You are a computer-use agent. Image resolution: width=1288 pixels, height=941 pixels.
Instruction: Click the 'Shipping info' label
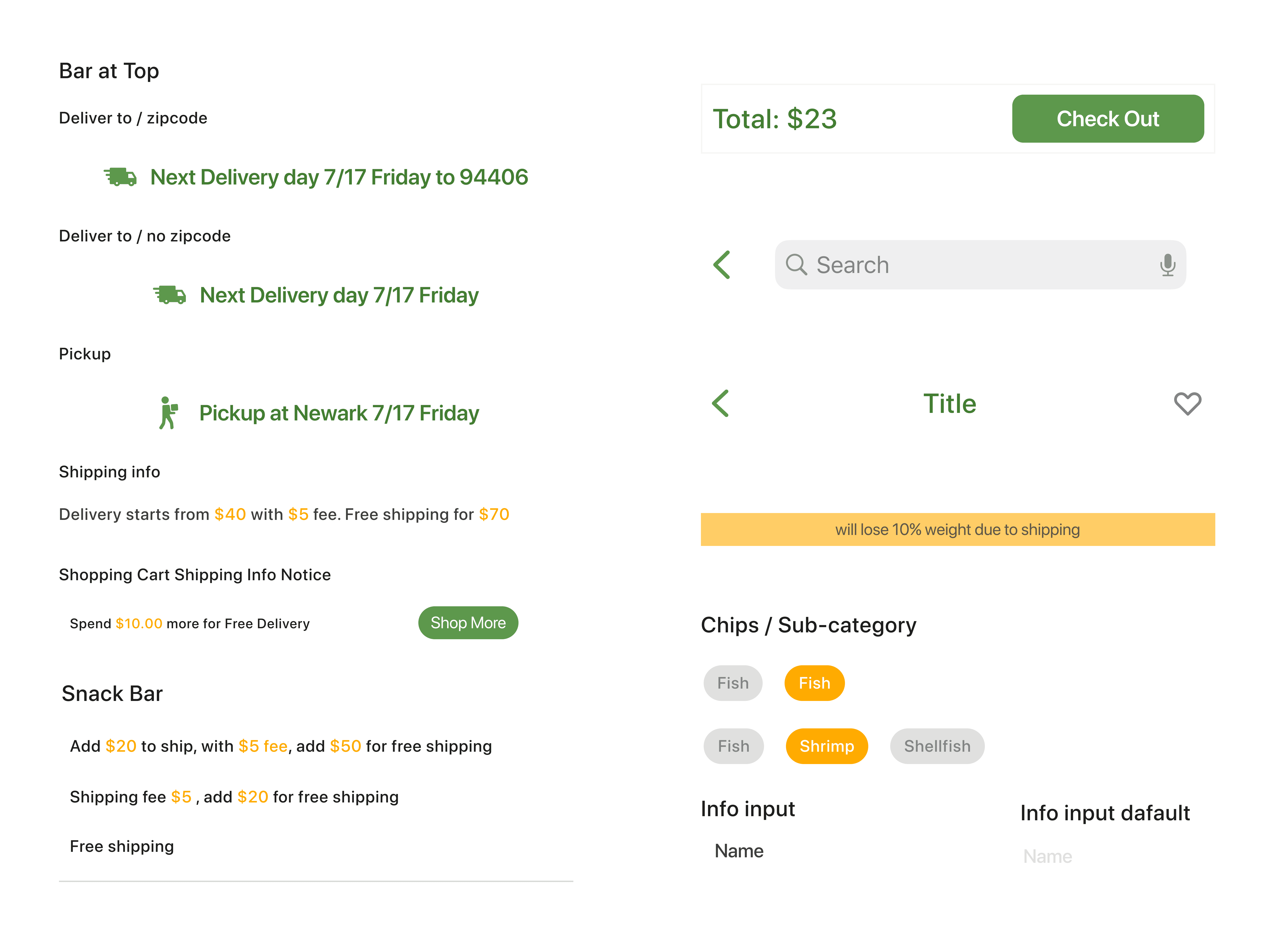(109, 472)
